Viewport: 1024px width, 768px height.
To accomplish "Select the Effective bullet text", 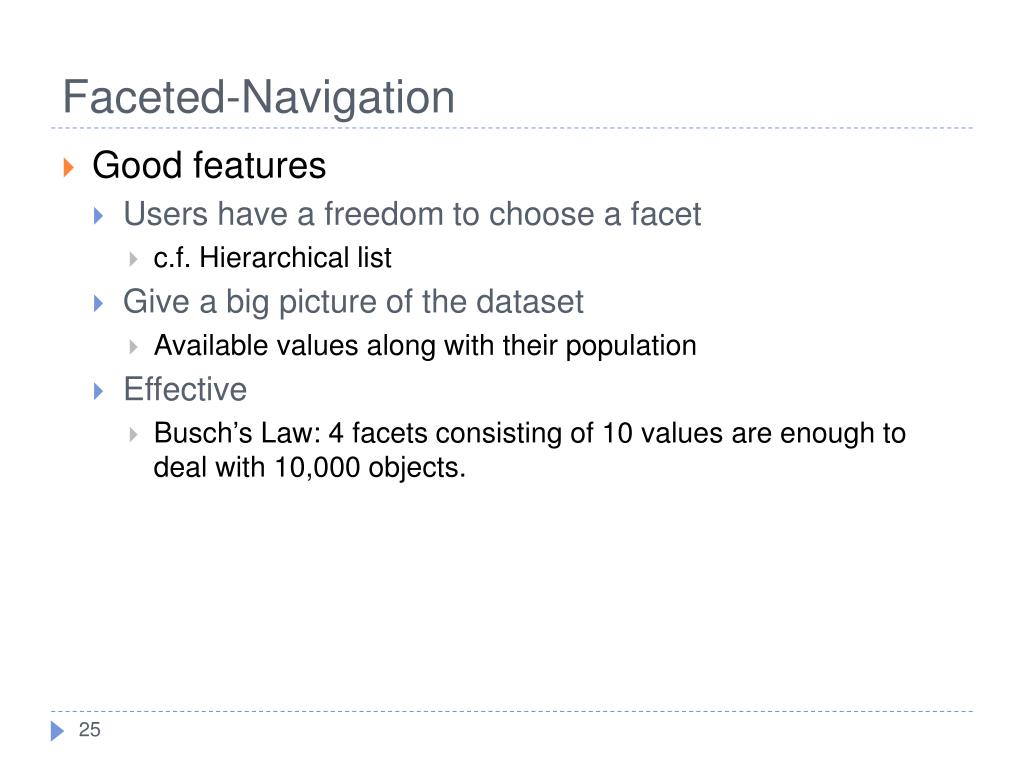I will point(185,390).
